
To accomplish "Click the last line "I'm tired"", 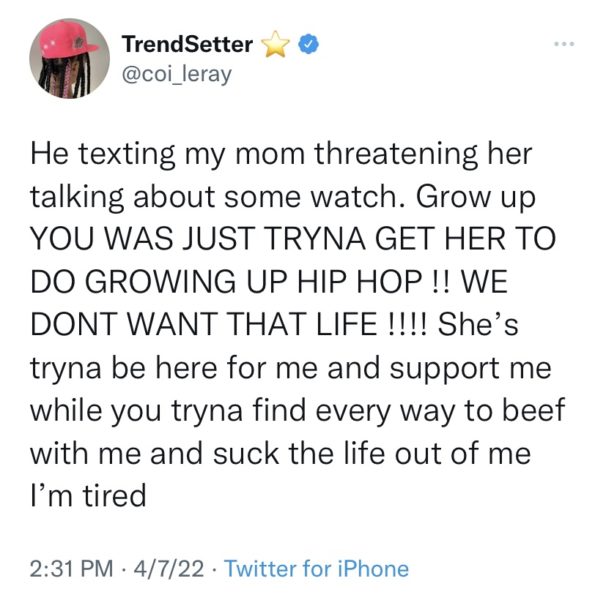I will [x=88, y=495].
